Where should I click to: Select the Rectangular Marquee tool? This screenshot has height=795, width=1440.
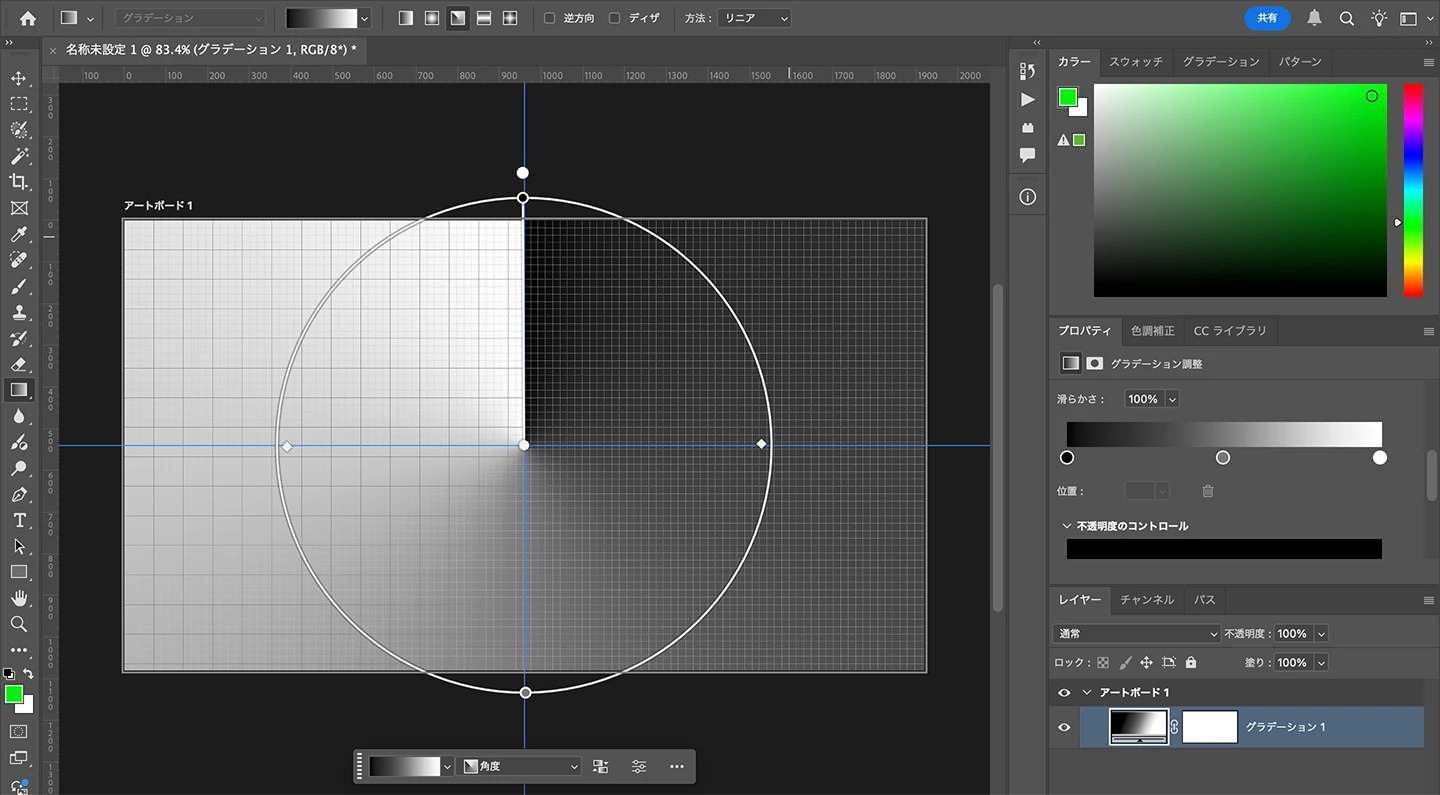(19, 104)
